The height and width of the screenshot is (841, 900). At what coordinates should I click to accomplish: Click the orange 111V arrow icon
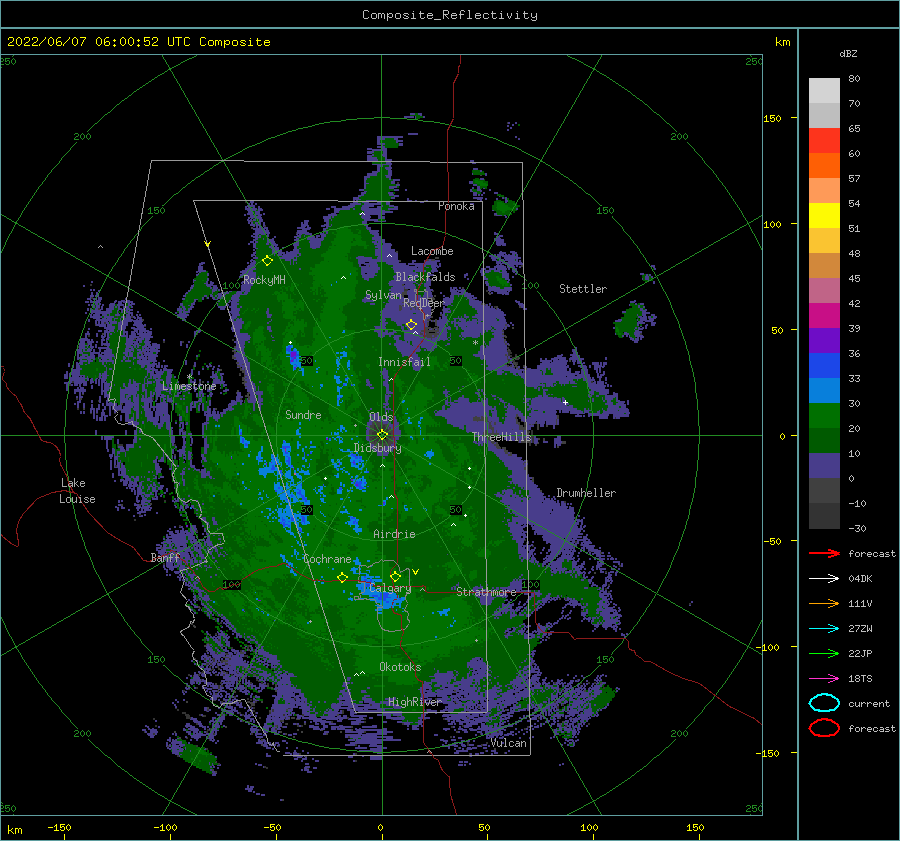point(824,603)
